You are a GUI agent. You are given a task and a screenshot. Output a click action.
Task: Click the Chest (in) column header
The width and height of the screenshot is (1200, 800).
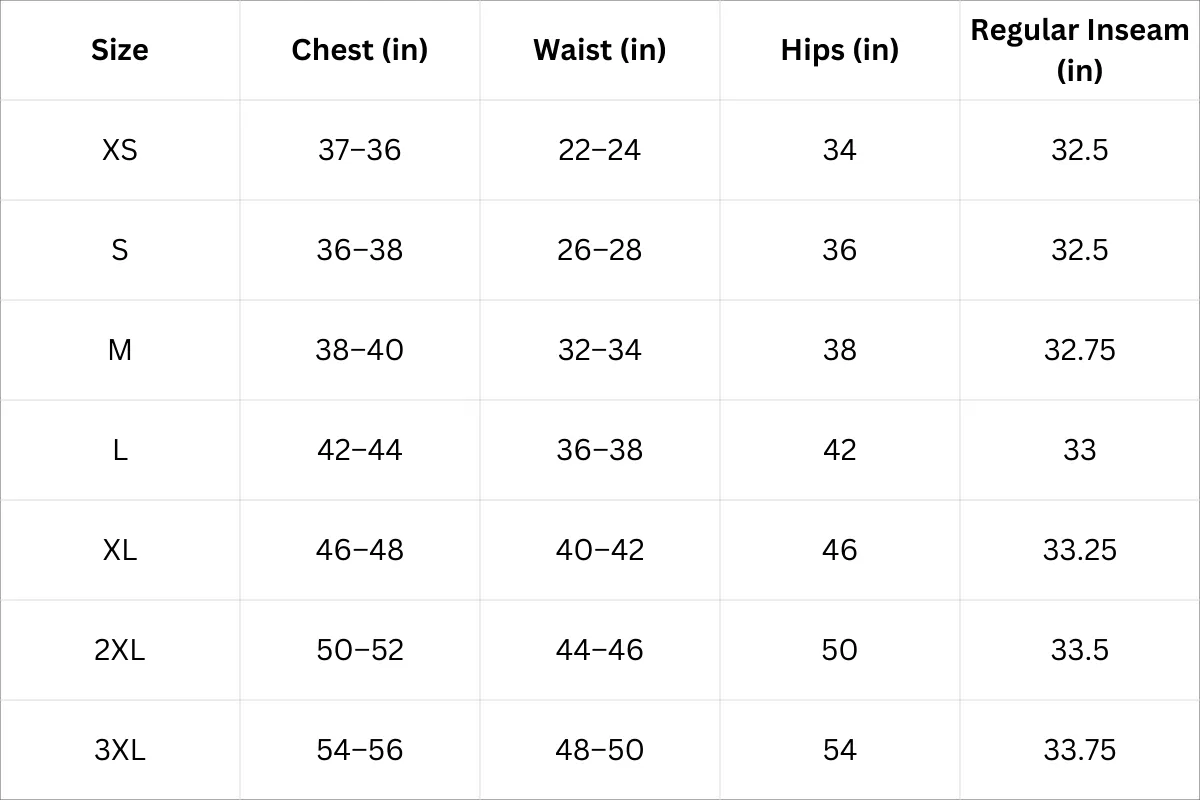click(360, 50)
